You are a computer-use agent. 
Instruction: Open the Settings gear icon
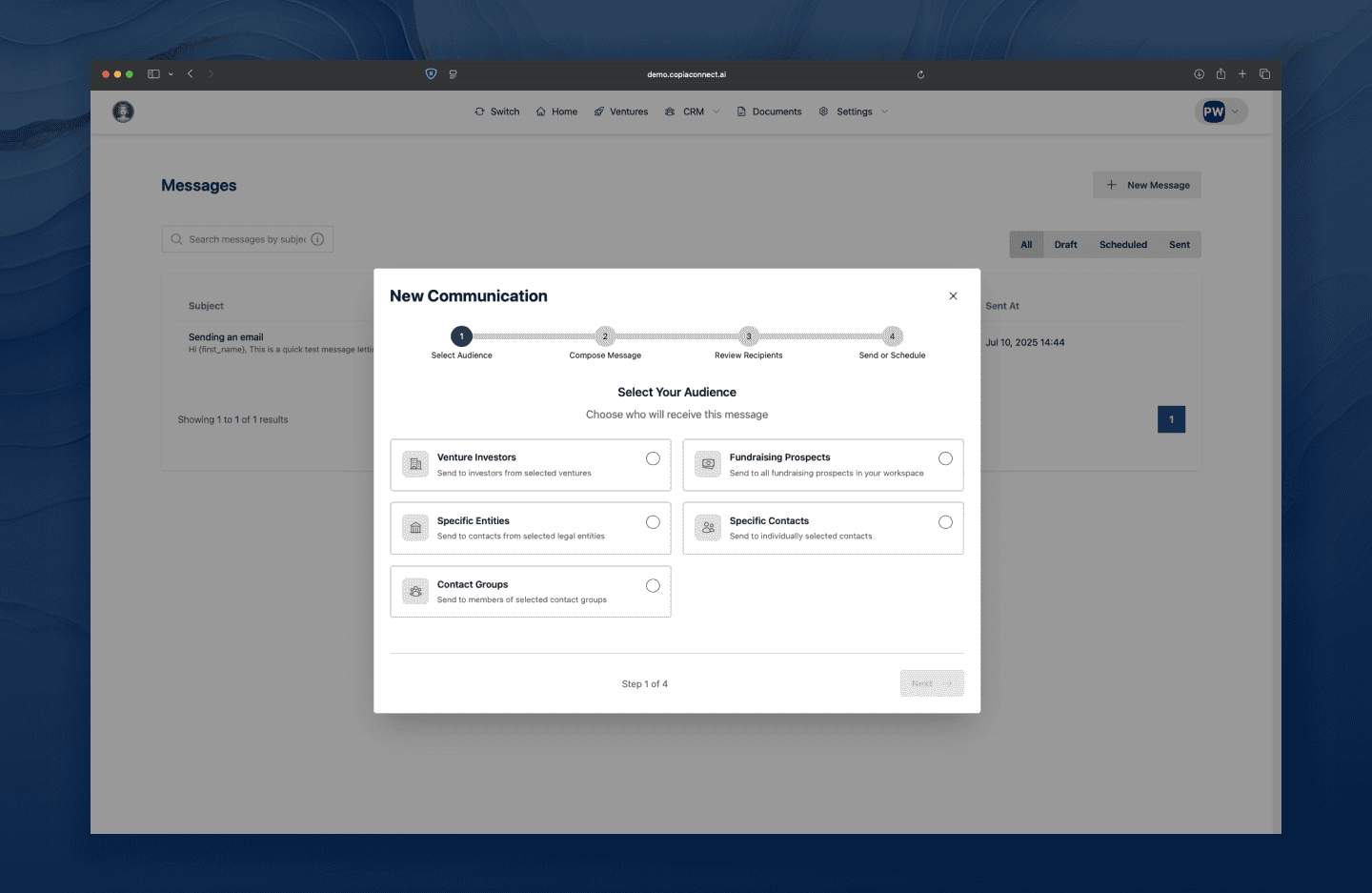pos(823,112)
